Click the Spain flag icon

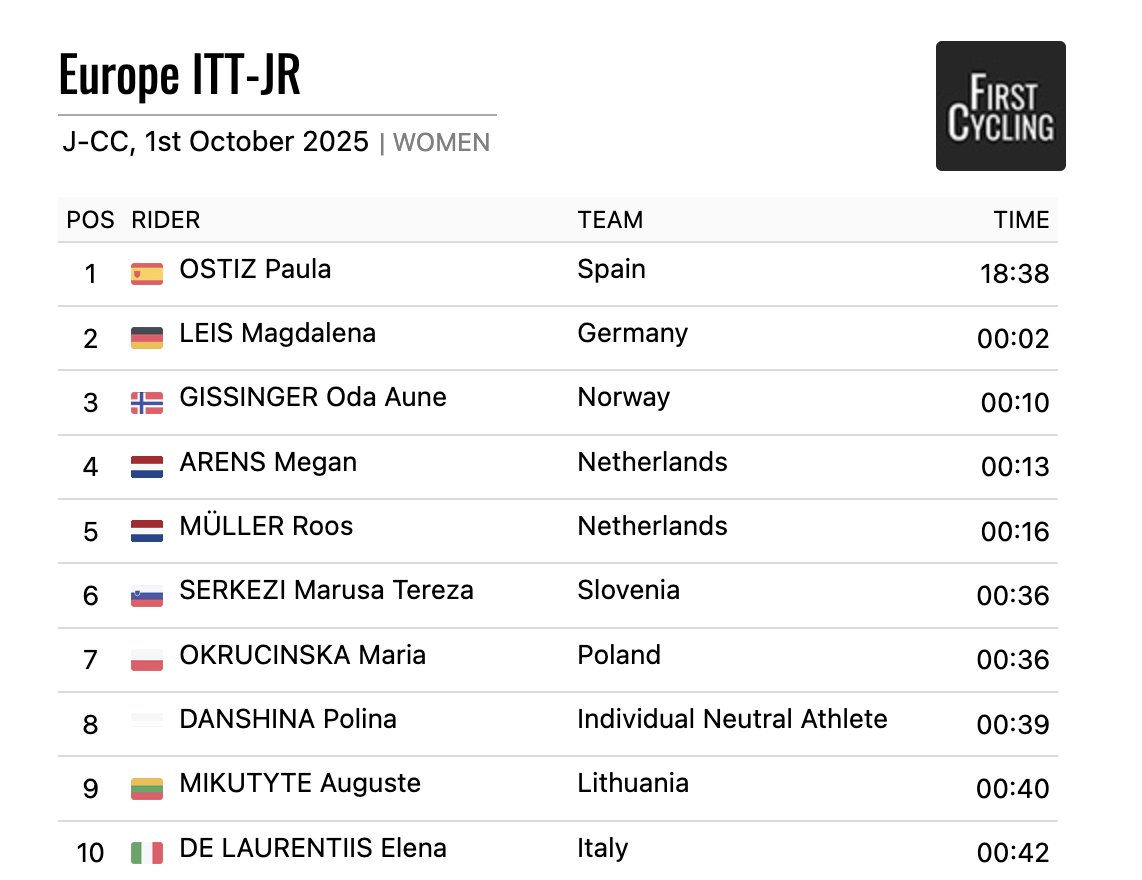pyautogui.click(x=147, y=273)
